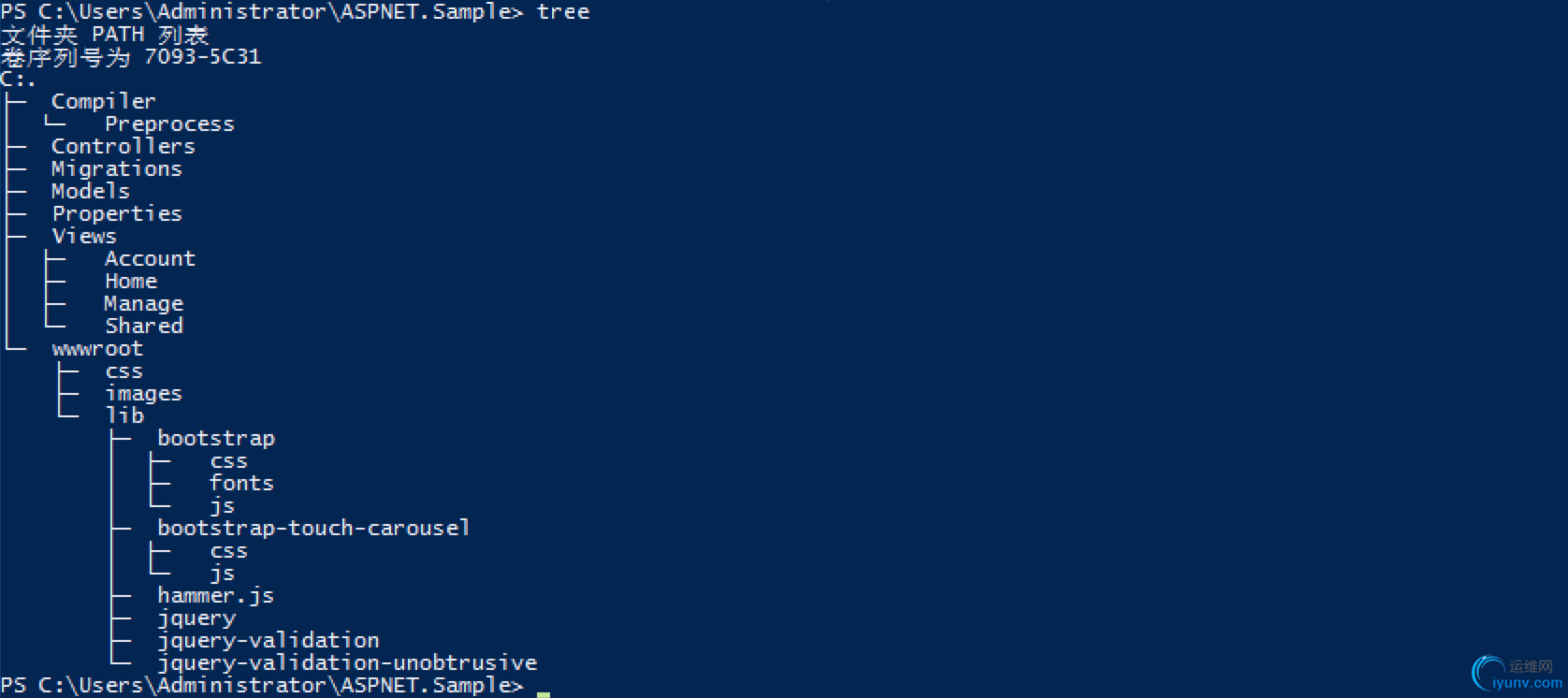Click the Preprocess subfolder text

coord(169,124)
